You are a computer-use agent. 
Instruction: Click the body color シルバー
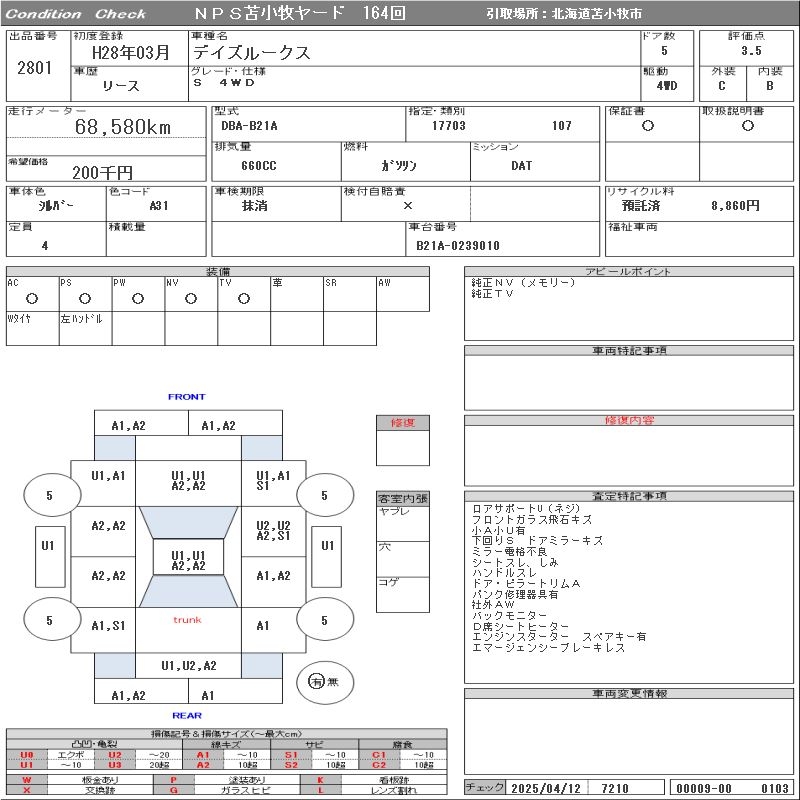(x=55, y=206)
